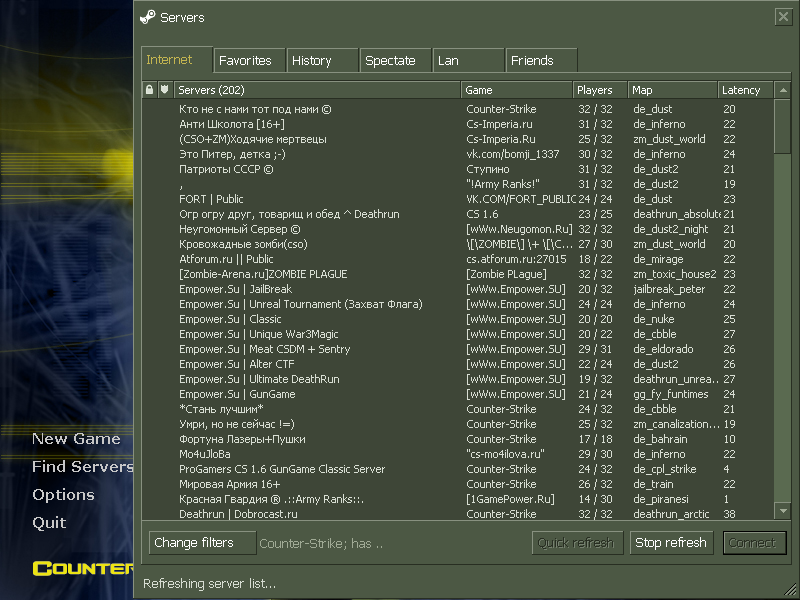The image size is (800, 600).
Task: Open the Lan tab
Action: click(x=468, y=60)
